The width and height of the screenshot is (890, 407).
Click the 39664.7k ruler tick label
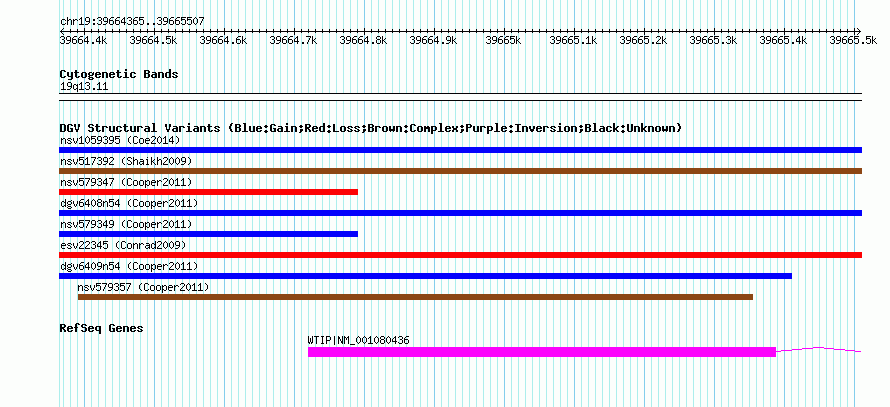pyautogui.click(x=293, y=40)
